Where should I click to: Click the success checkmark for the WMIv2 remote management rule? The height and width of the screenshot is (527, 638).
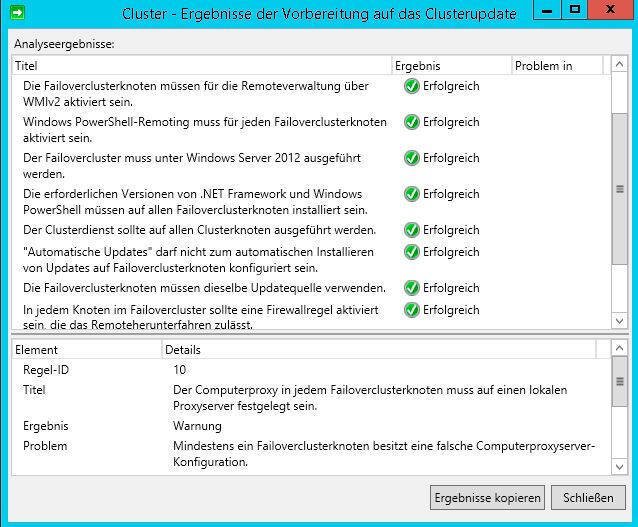point(411,86)
